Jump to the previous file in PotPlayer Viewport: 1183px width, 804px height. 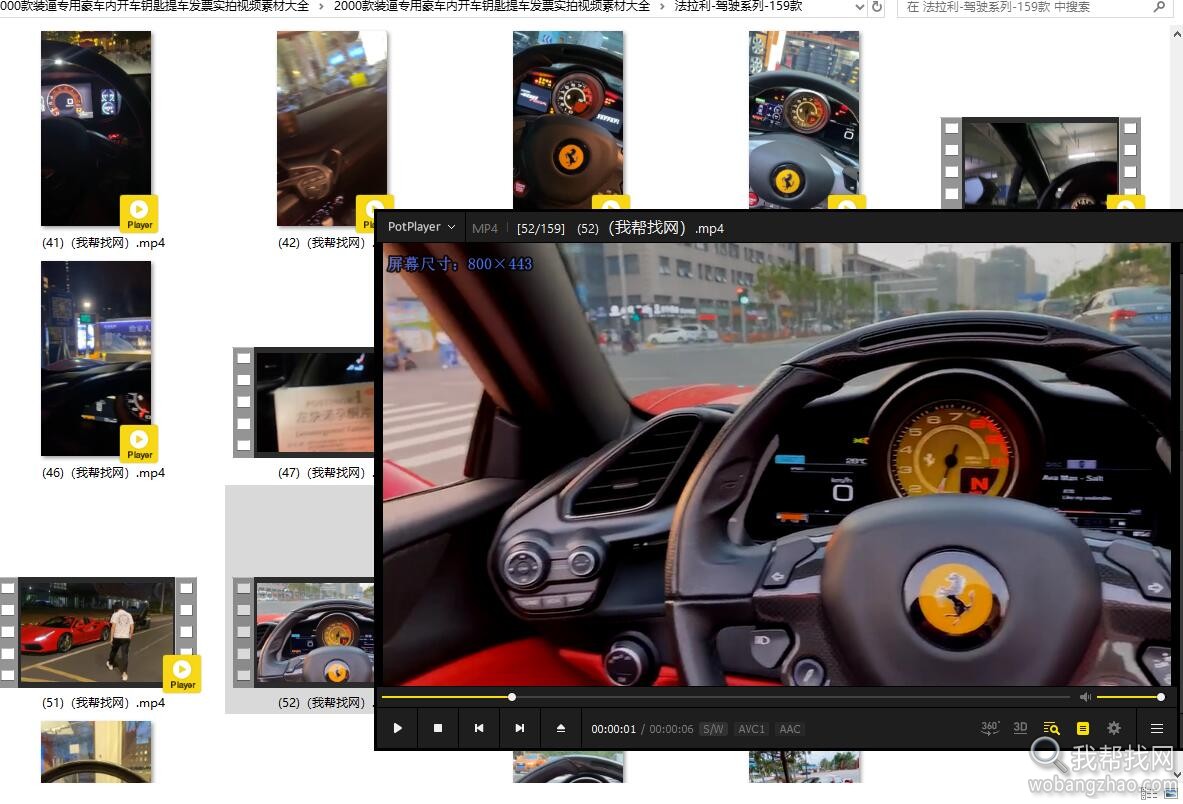478,729
